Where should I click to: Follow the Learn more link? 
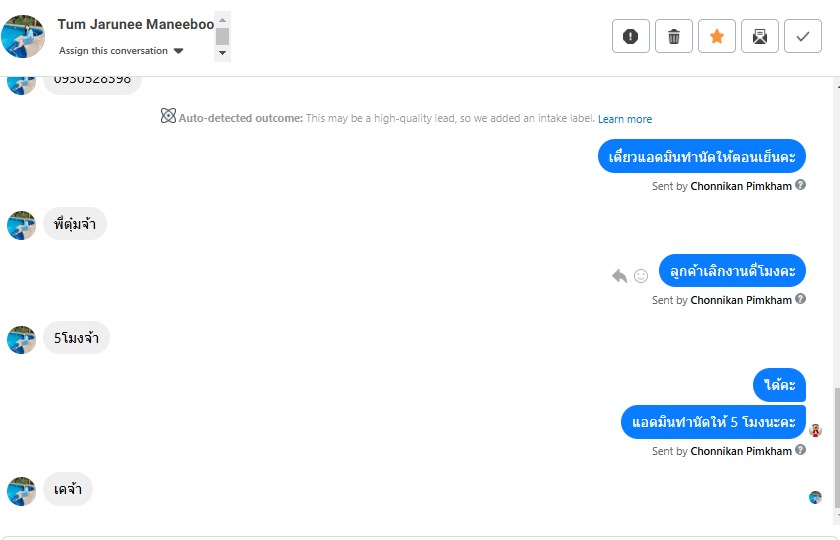click(625, 119)
